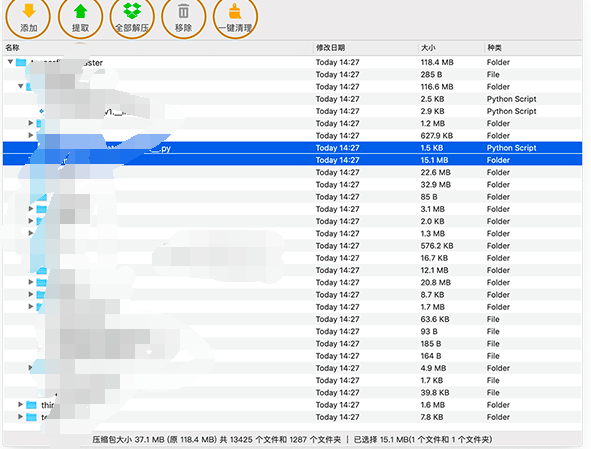
Task: Select the 63.6 KB File row
Action: [x=292, y=319]
